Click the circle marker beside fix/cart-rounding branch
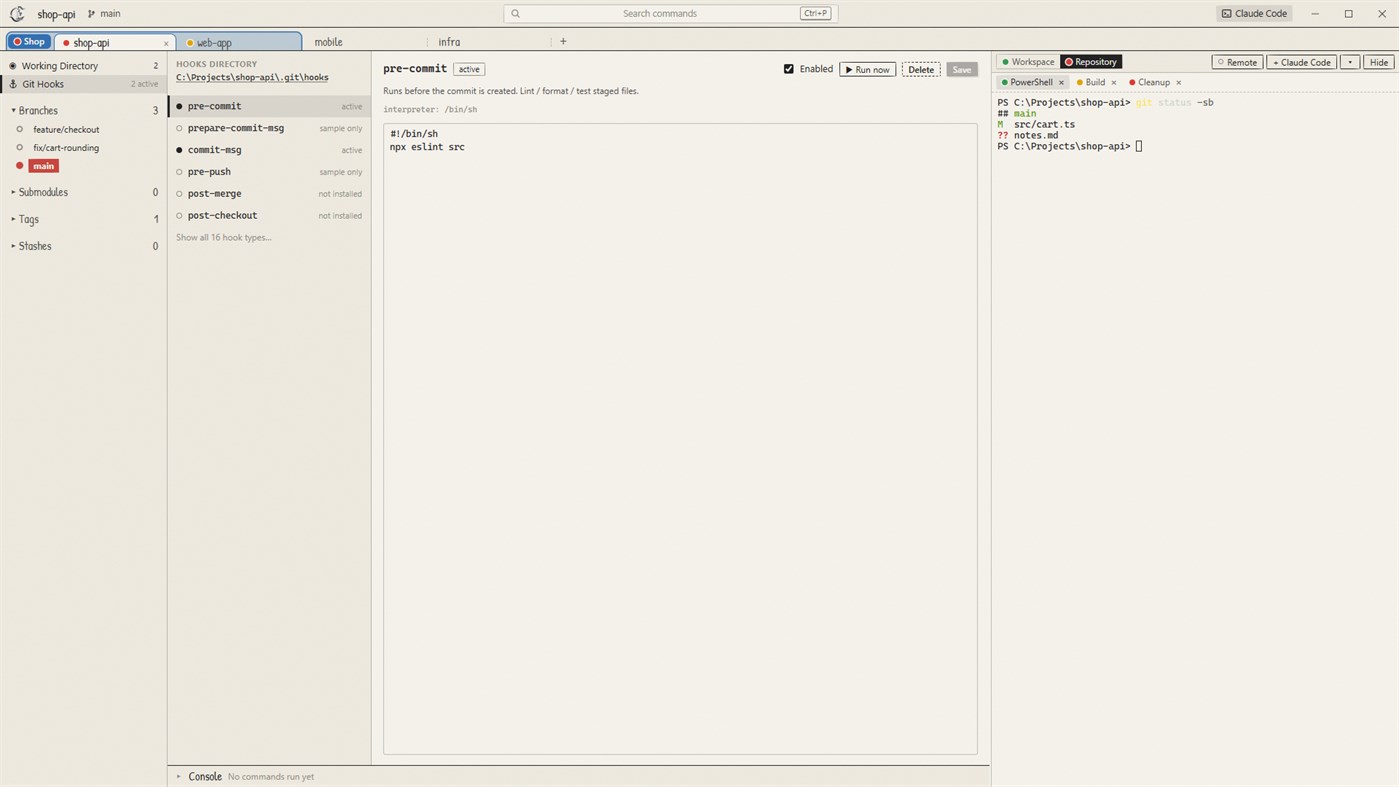 point(19,147)
